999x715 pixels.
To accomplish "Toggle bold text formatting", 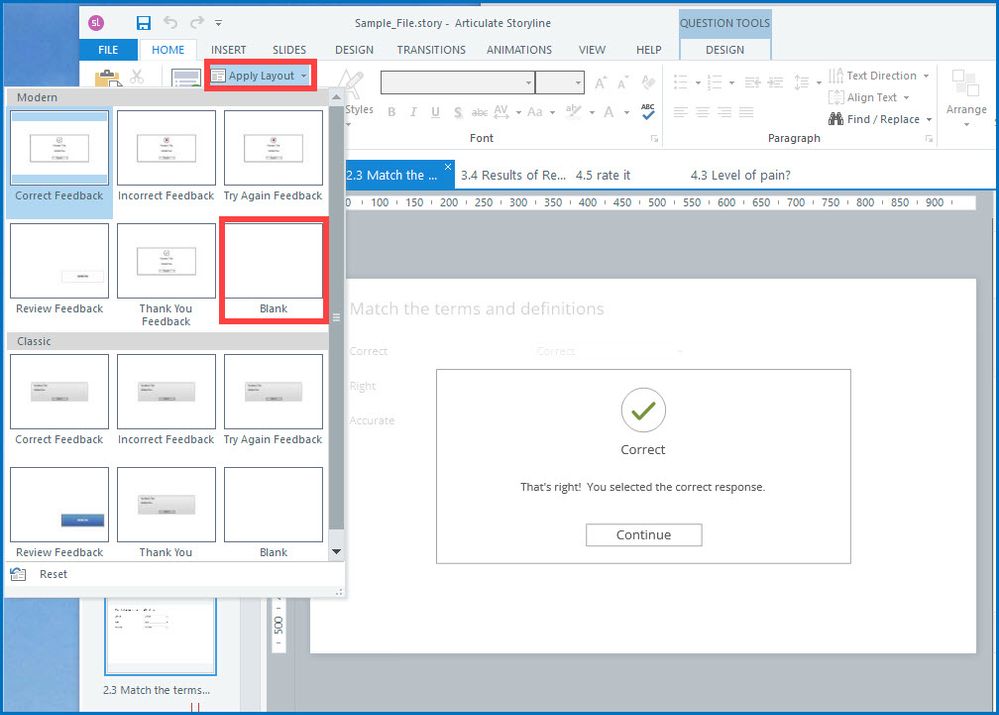I will tap(392, 112).
